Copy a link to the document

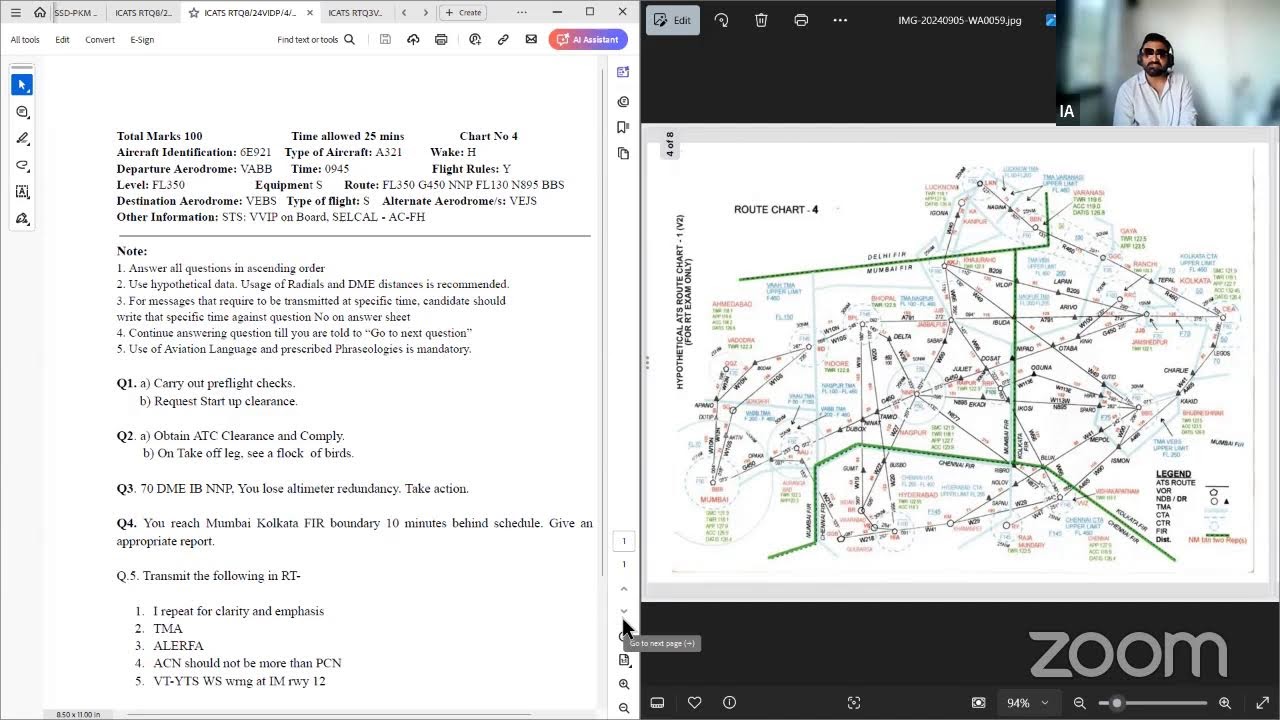point(503,40)
